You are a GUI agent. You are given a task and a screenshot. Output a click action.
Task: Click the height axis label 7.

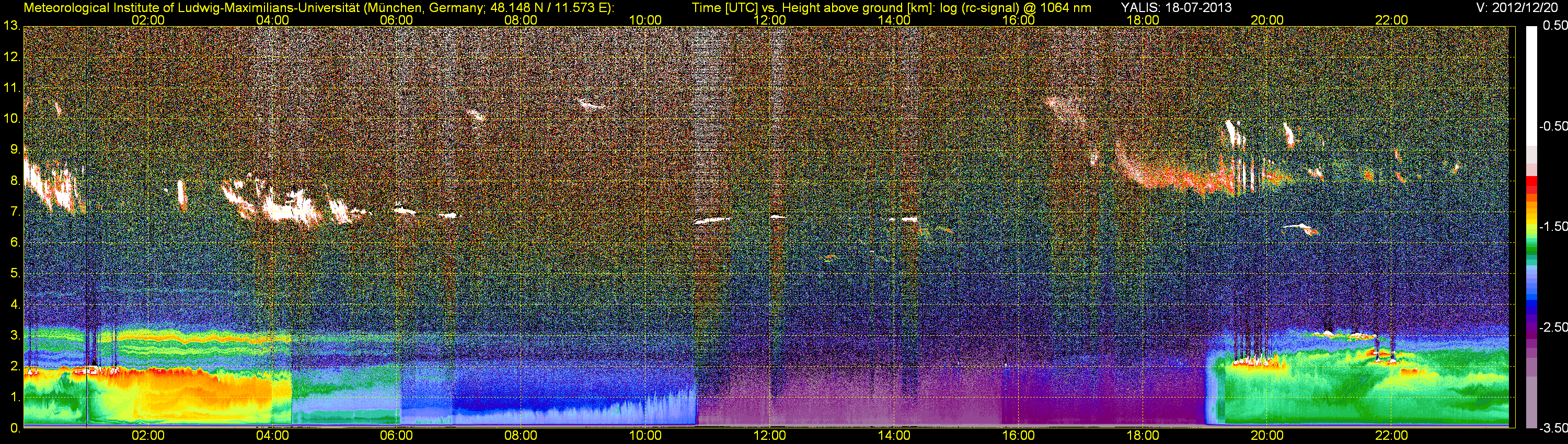point(15,212)
